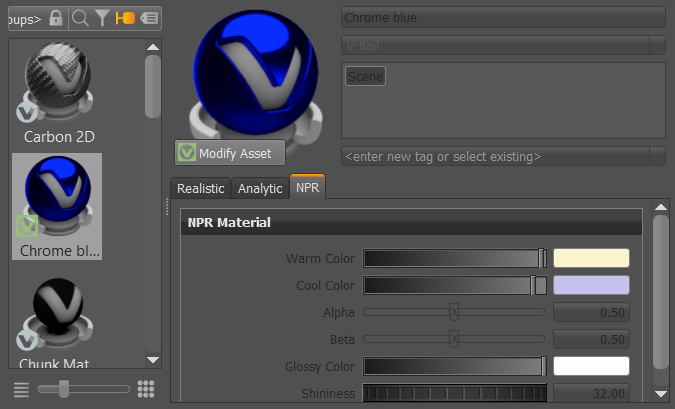Click the magnifier search icon
675x409 pixels.
pyautogui.click(x=81, y=18)
